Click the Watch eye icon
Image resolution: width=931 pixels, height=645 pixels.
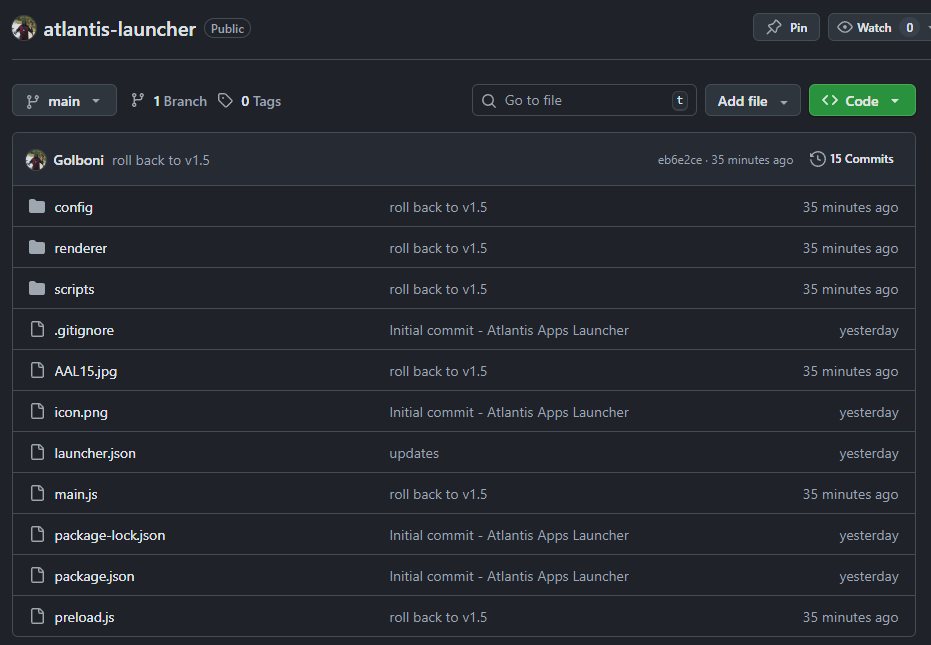point(844,27)
